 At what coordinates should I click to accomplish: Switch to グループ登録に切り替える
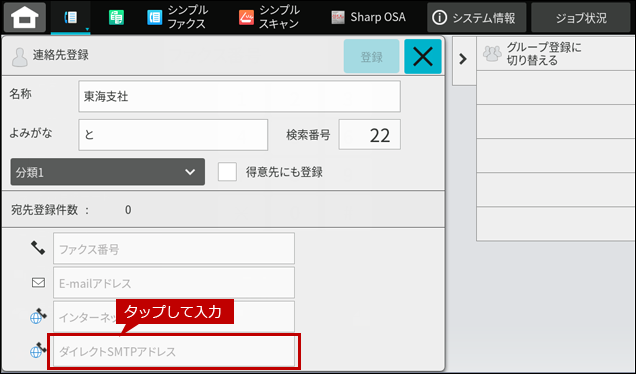[x=556, y=54]
